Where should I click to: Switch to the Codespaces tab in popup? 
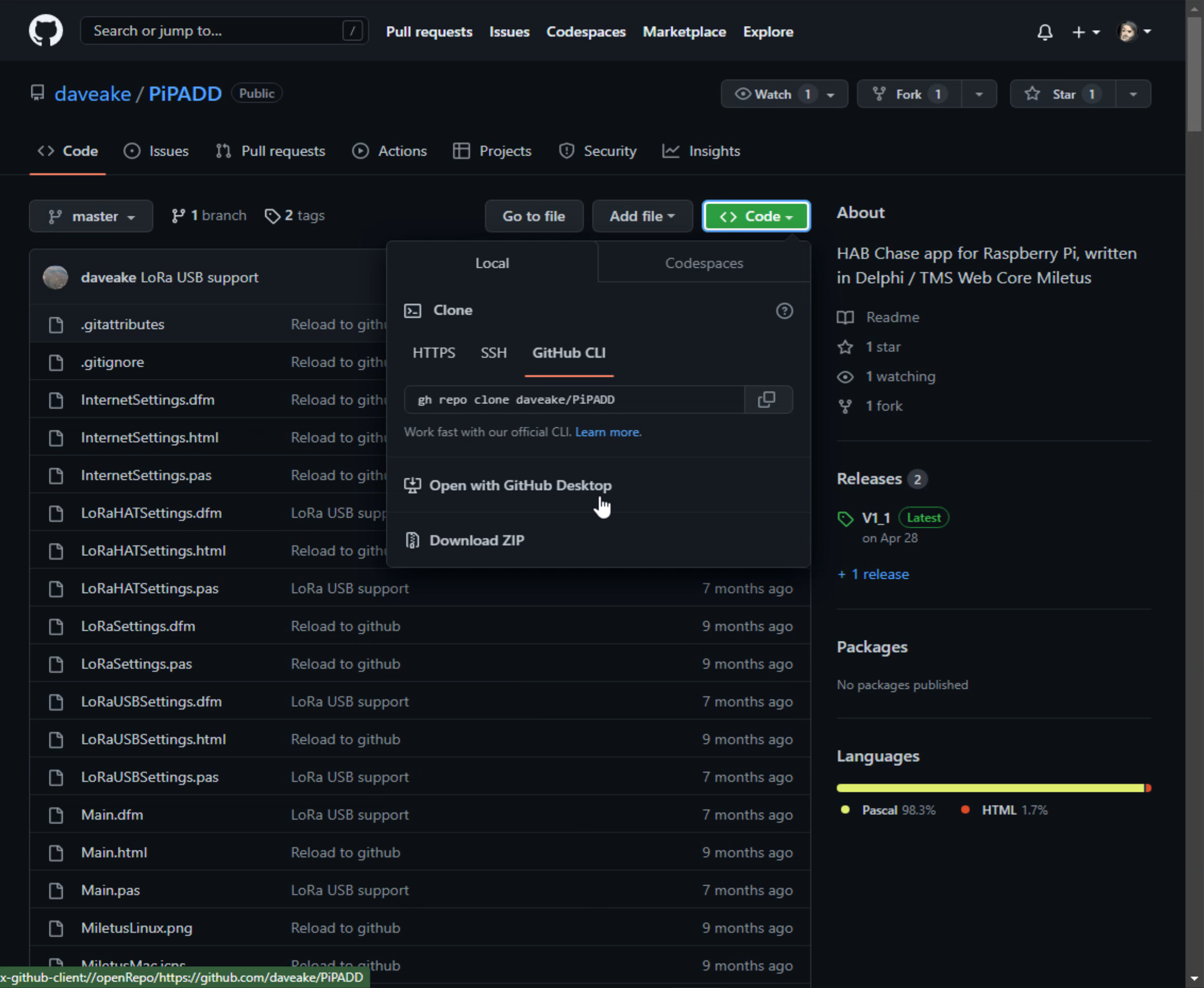704,263
